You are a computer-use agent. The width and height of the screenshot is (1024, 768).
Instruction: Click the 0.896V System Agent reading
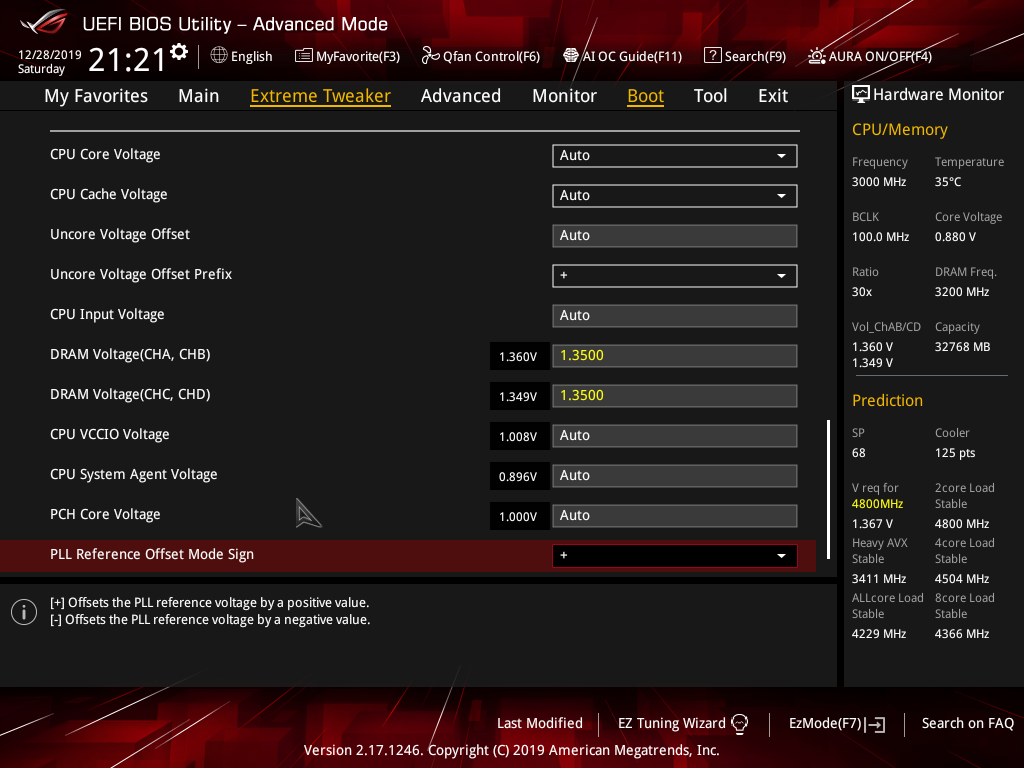tap(518, 477)
